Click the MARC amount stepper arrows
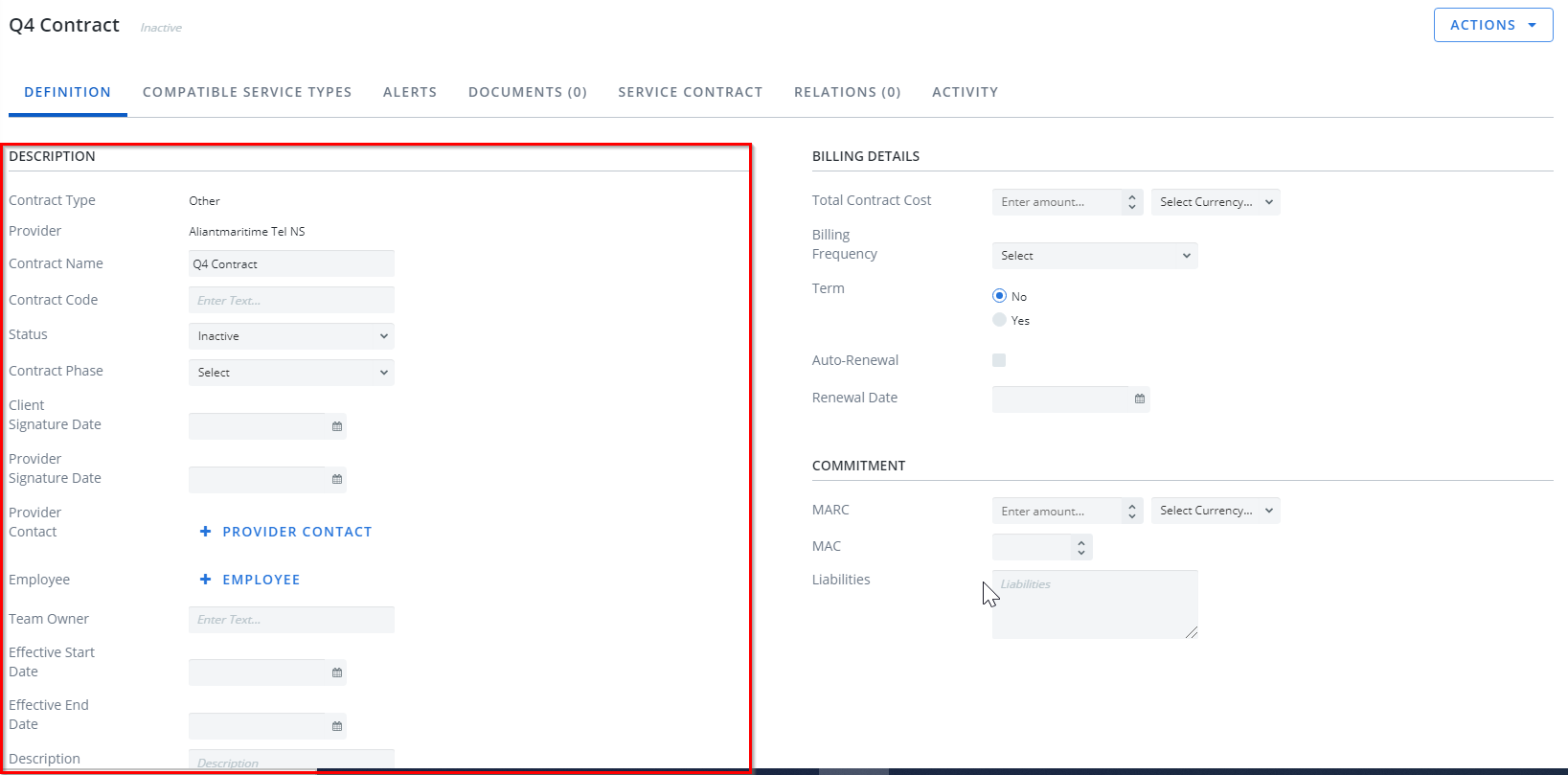This screenshot has height=775, width=1568. (x=1132, y=512)
